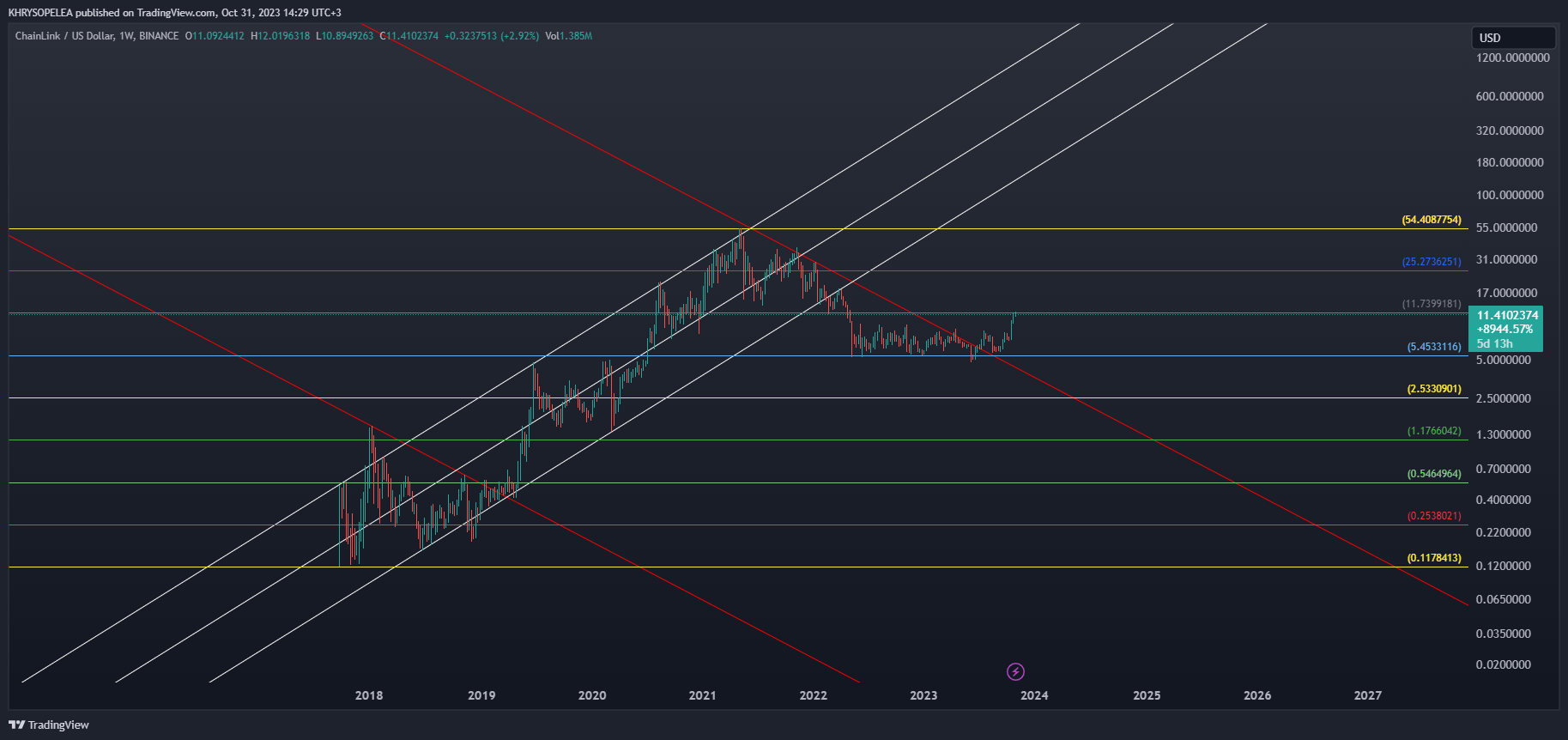Click the 31.0000000 price scale value
1568x740 pixels.
click(x=1506, y=259)
